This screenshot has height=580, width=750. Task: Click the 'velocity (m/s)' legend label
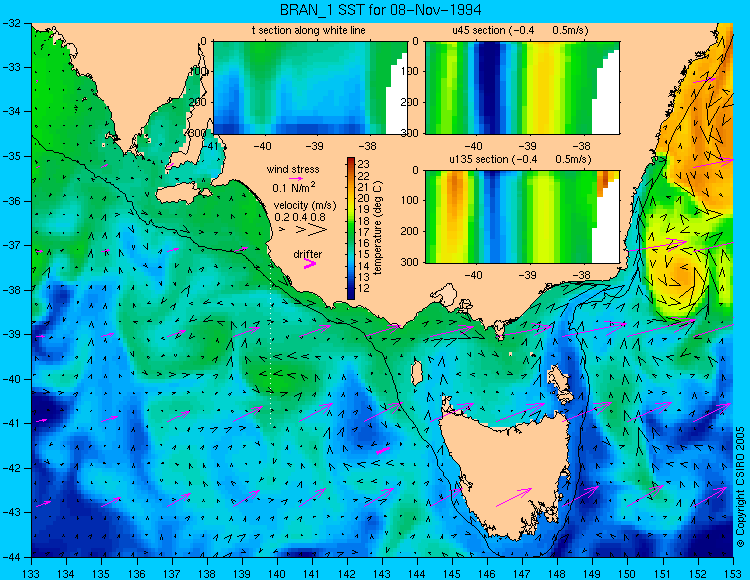pos(305,206)
